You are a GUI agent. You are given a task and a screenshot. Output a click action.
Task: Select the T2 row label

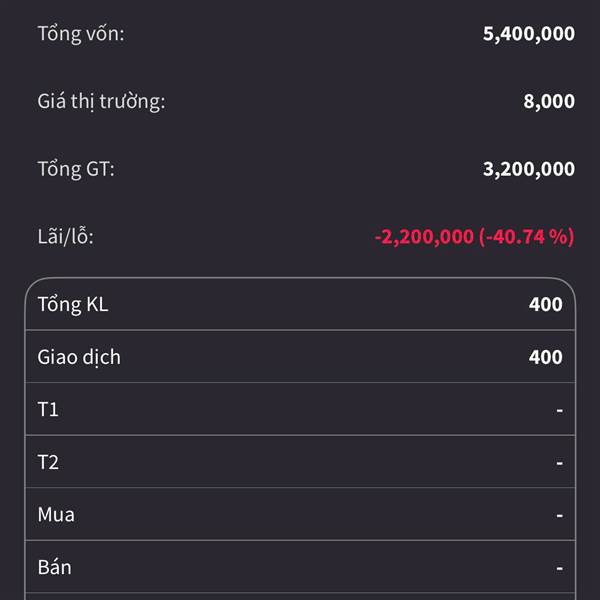[x=48, y=462]
